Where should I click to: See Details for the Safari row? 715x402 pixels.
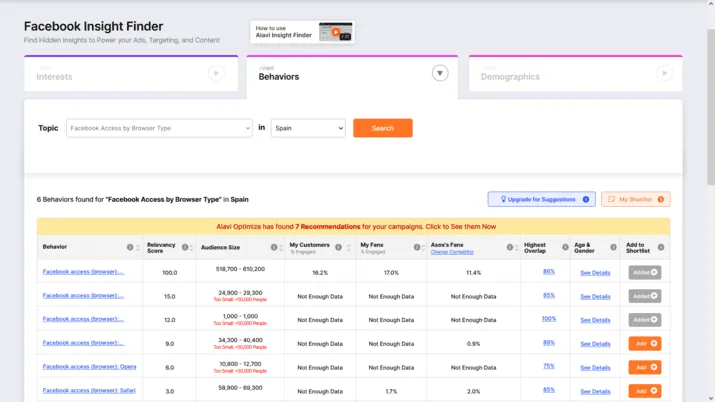point(595,391)
